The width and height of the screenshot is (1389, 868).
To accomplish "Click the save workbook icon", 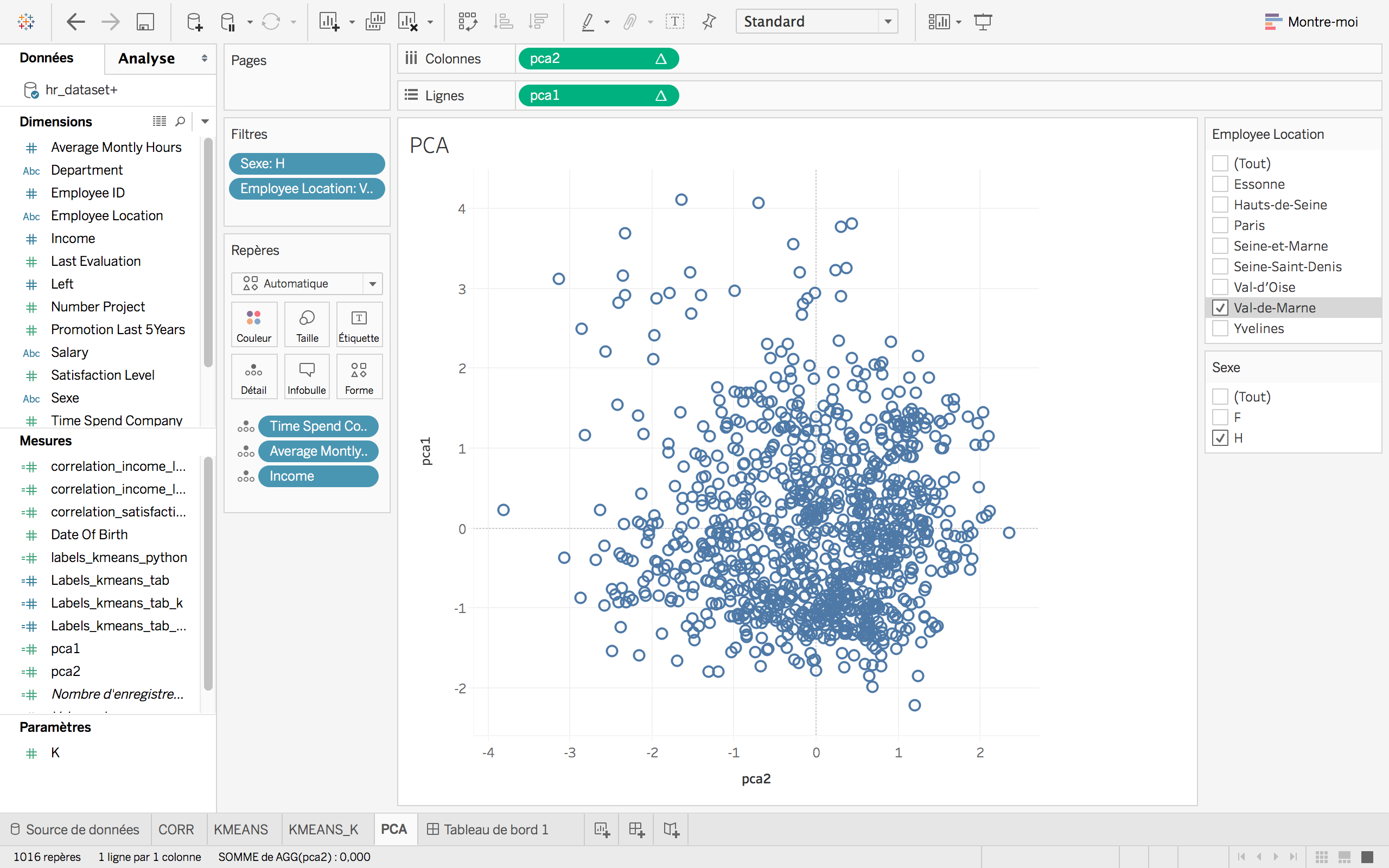I will point(145,22).
